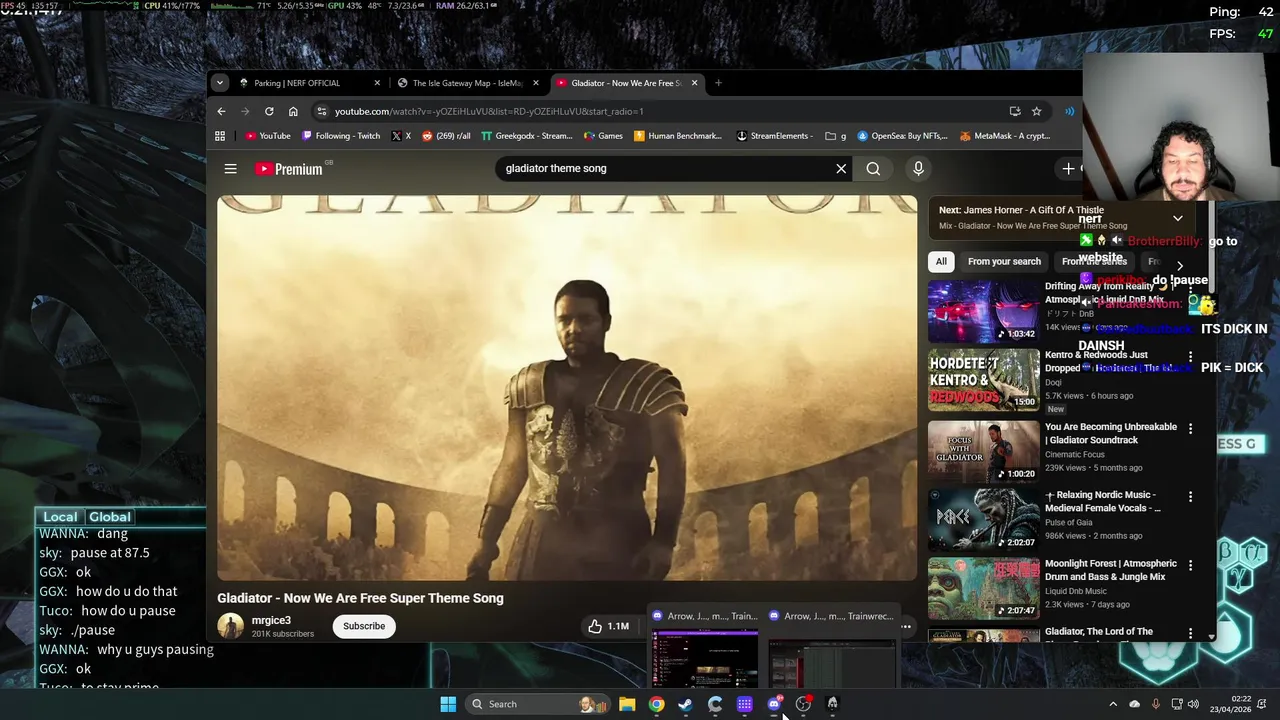Screen dimensions: 1280x720
Task: Open options for Moonlight Forest video
Action: click(x=1190, y=565)
